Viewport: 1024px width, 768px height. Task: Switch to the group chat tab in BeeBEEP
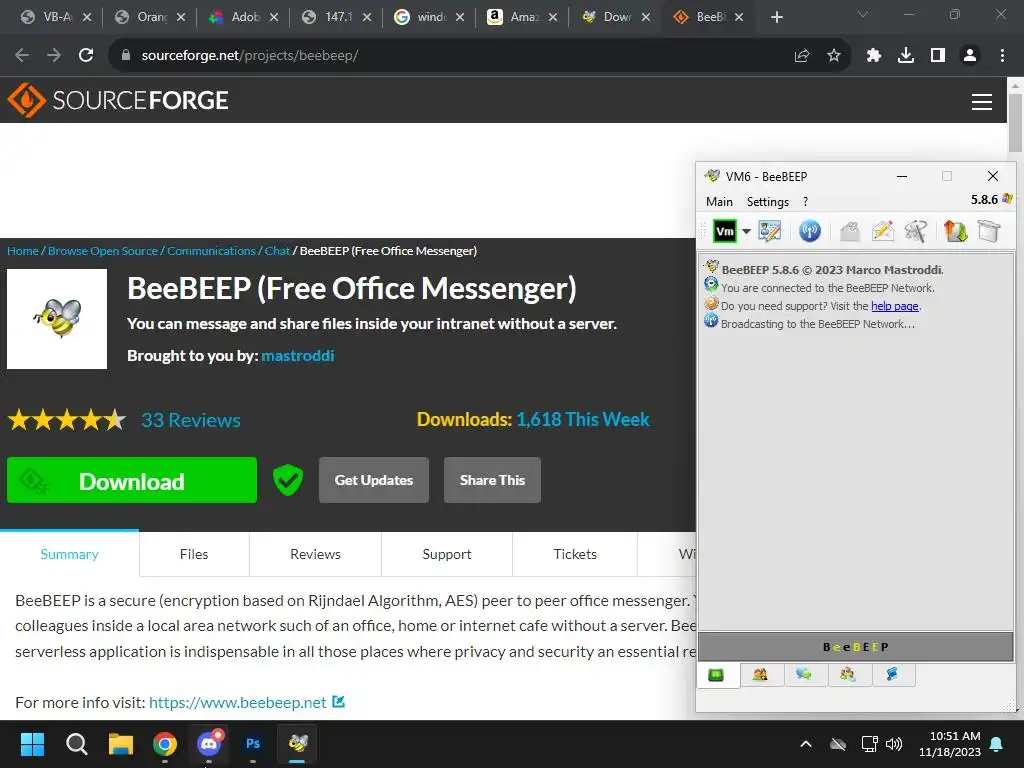[x=847, y=675]
